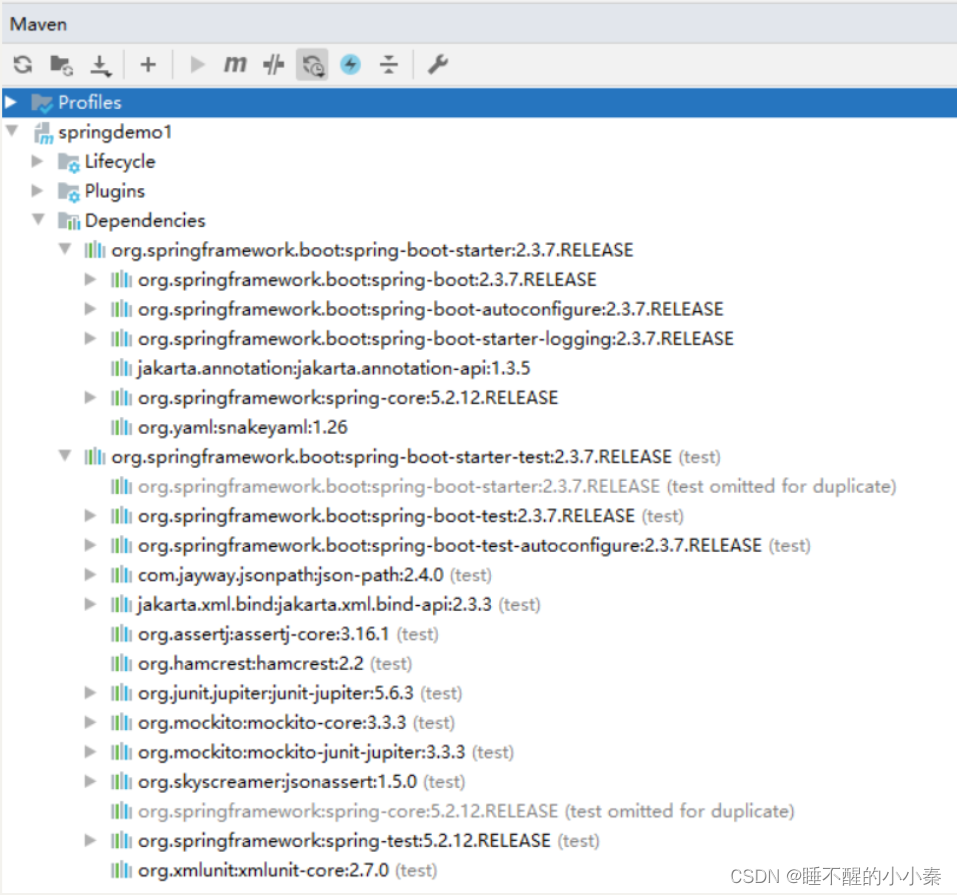Collapse the Dependencies node arrow

click(38, 219)
